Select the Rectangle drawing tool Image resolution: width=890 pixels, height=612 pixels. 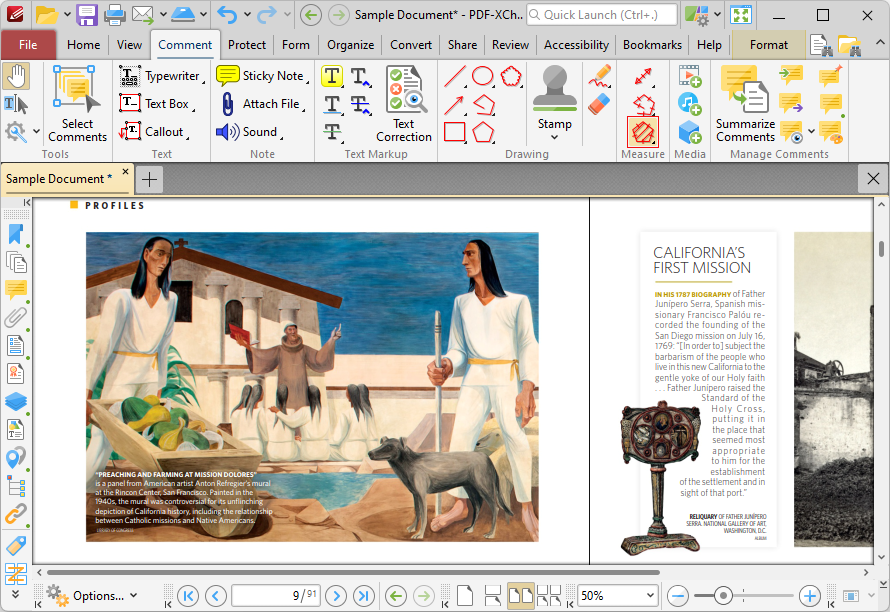tap(455, 132)
